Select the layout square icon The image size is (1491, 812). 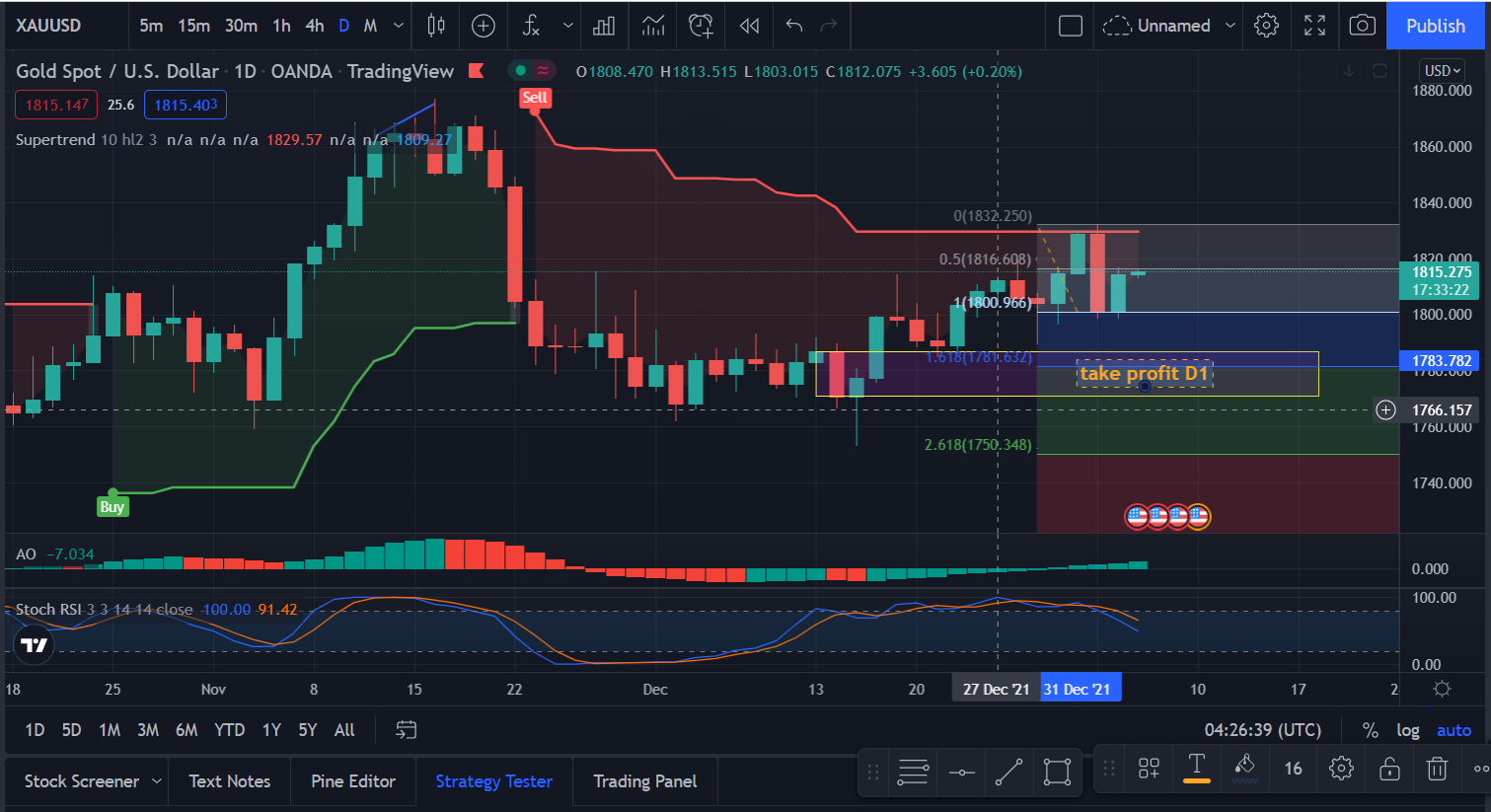[x=1070, y=26]
